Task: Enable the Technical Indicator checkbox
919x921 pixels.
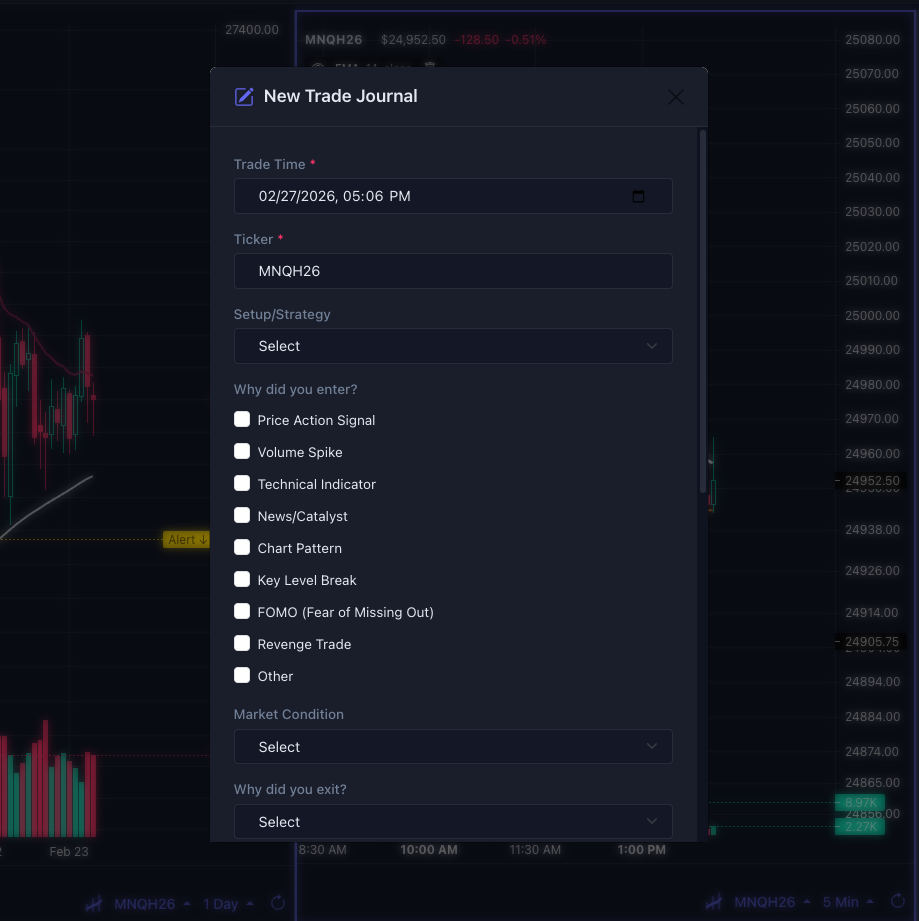Action: pos(242,483)
